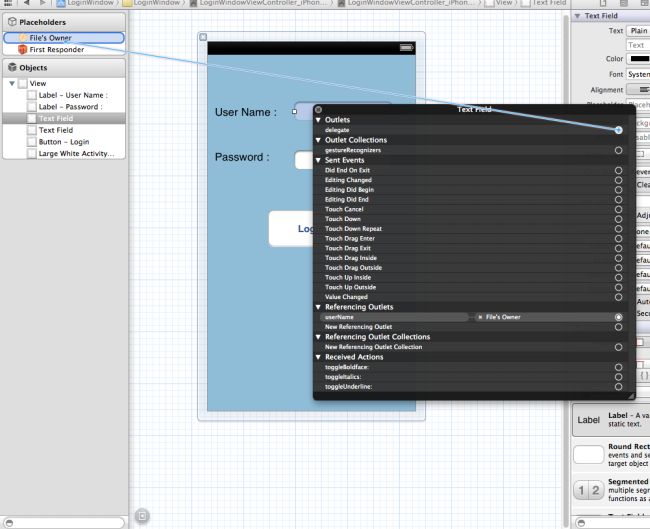The height and width of the screenshot is (529, 650).
Task: Click the LoginWindow project breadcrumb
Action: [x=85, y=3]
